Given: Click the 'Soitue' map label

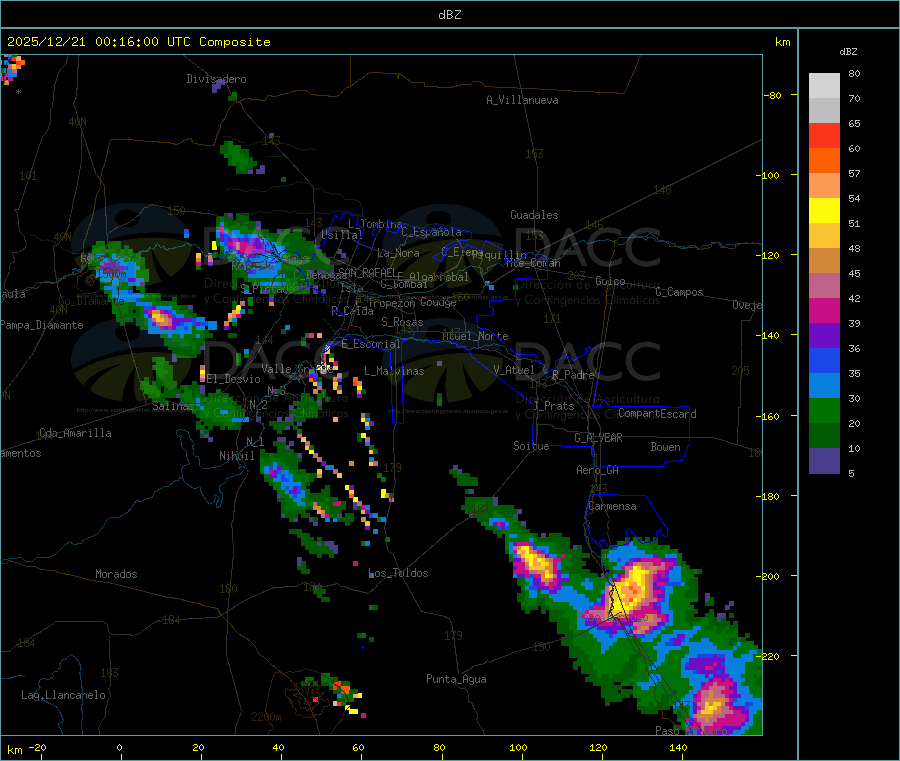Looking at the screenshot, I should click(531, 446).
